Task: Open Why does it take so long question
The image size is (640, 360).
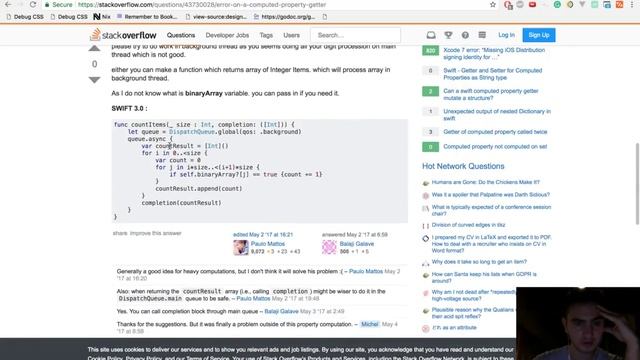Action: [479, 262]
